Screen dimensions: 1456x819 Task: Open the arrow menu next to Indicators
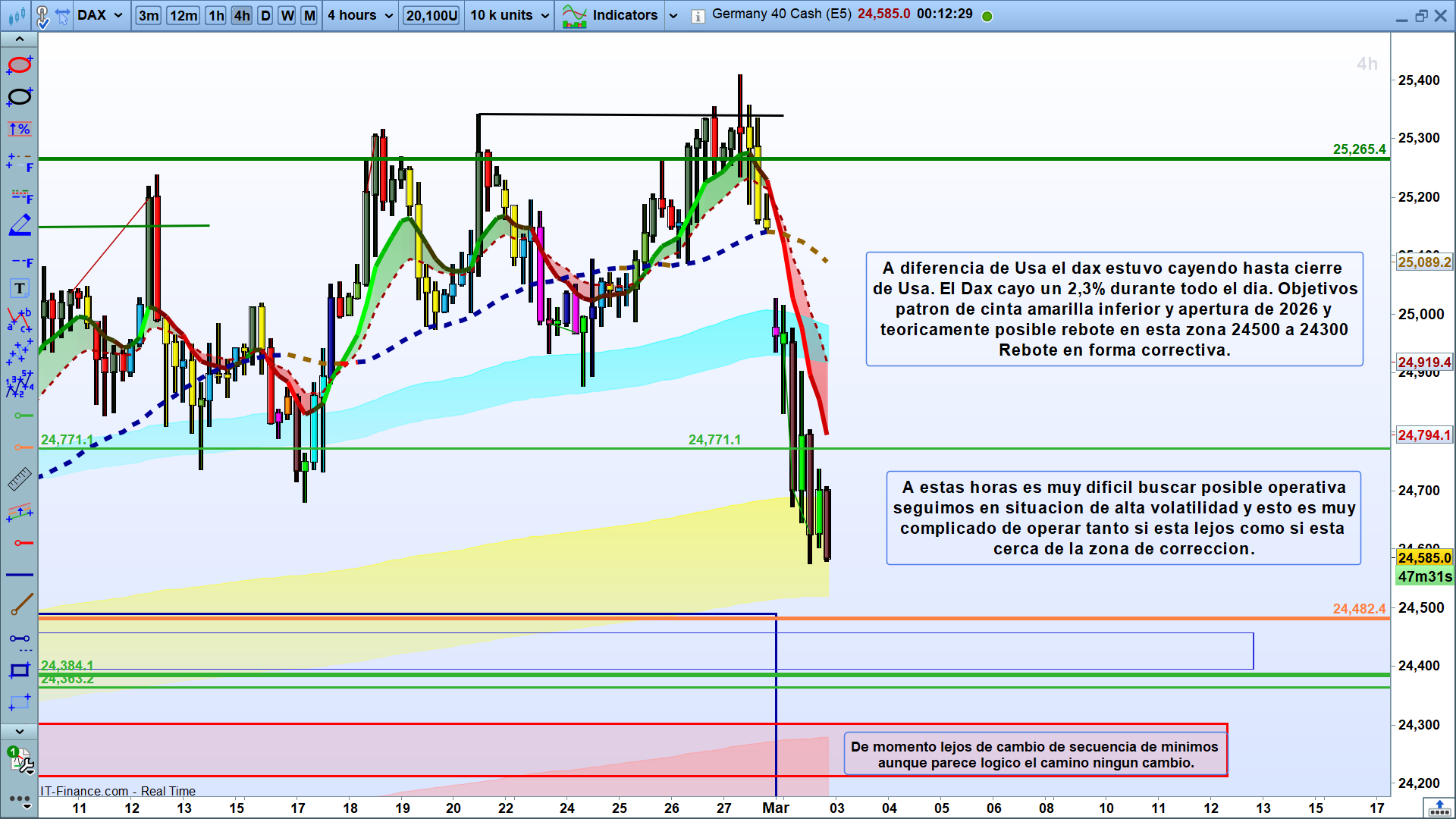[673, 15]
